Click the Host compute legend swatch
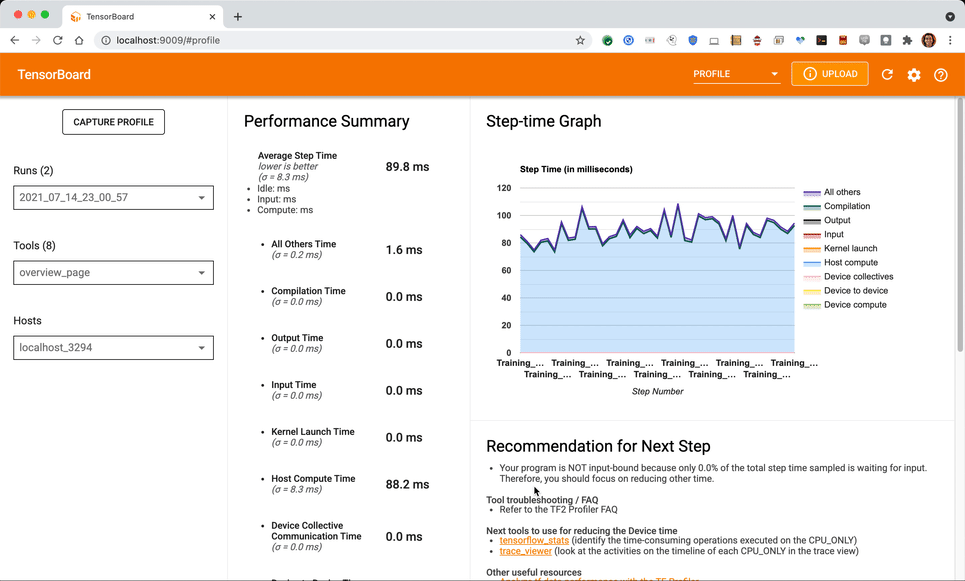 pyautogui.click(x=812, y=263)
